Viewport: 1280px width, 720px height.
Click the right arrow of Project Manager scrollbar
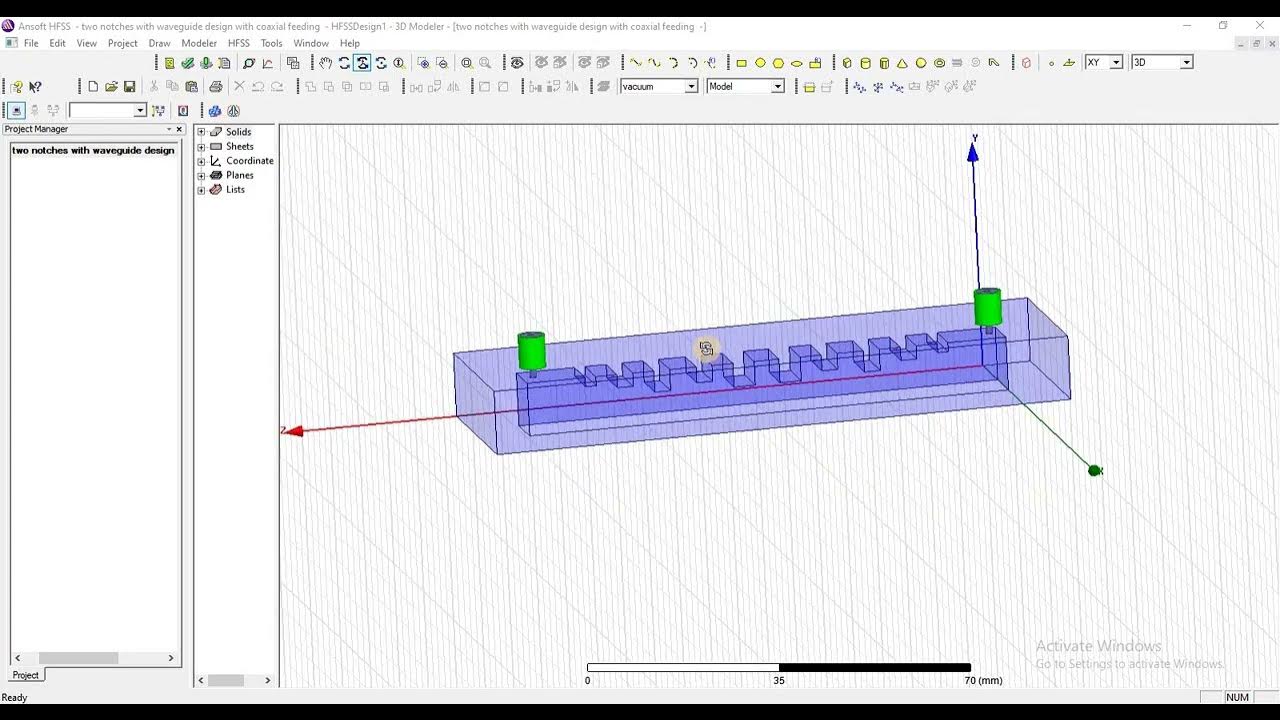click(x=171, y=658)
